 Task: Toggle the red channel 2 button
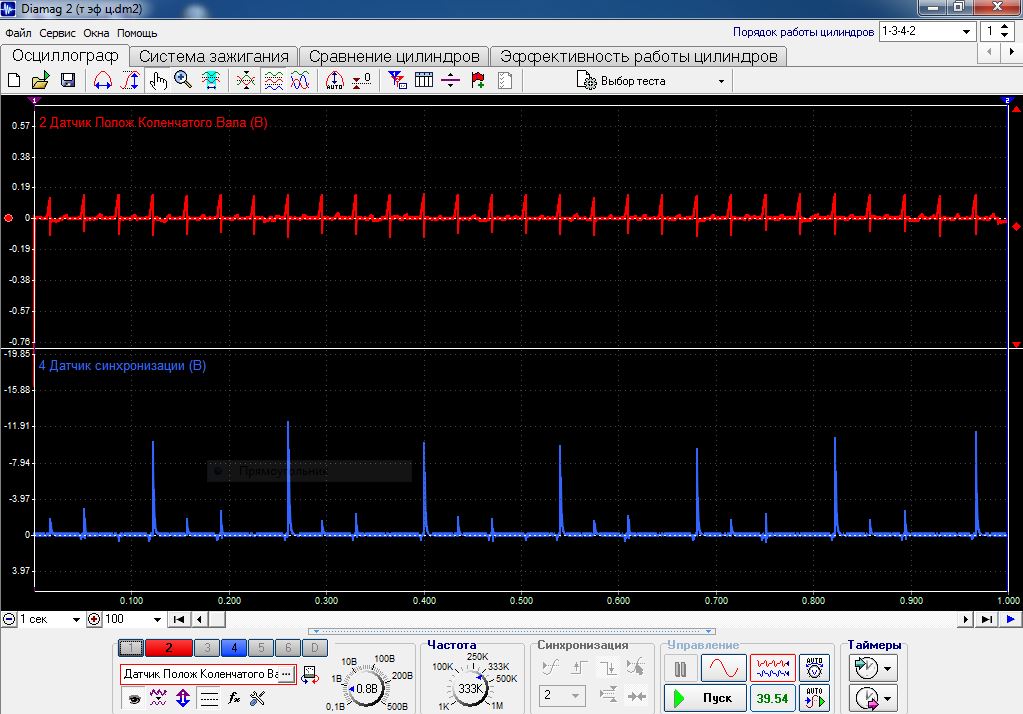click(x=168, y=647)
